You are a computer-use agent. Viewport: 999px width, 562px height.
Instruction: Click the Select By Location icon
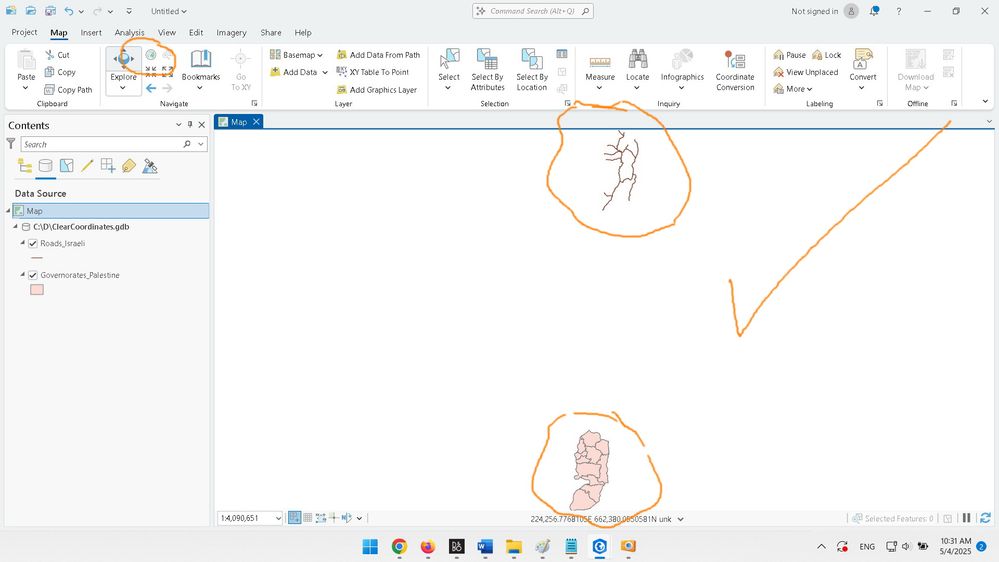tap(531, 59)
